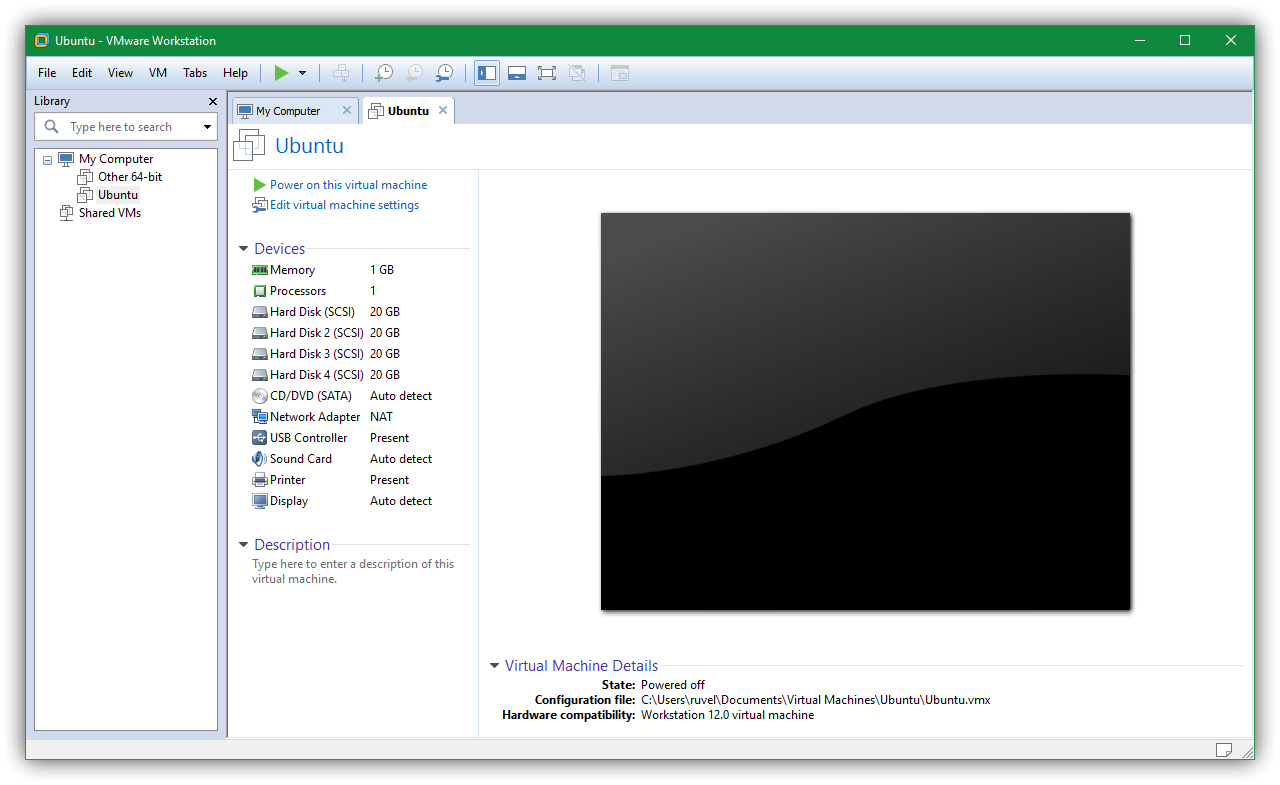Viewport: 1280px width, 785px height.
Task: Toggle the library sidebar view button
Action: pyautogui.click(x=487, y=73)
